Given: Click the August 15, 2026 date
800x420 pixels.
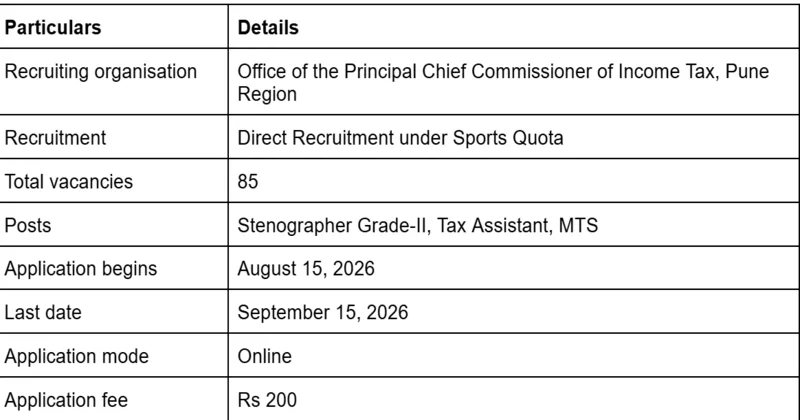Looking at the screenshot, I should (x=306, y=269).
